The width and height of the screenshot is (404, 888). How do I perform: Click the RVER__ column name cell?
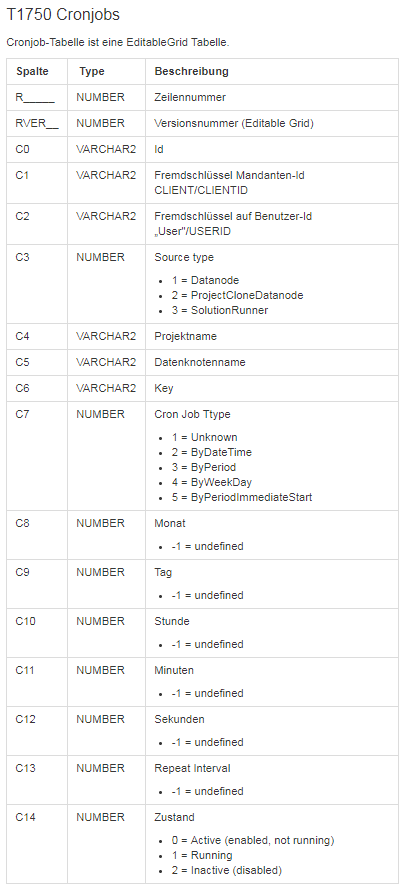tap(37, 123)
